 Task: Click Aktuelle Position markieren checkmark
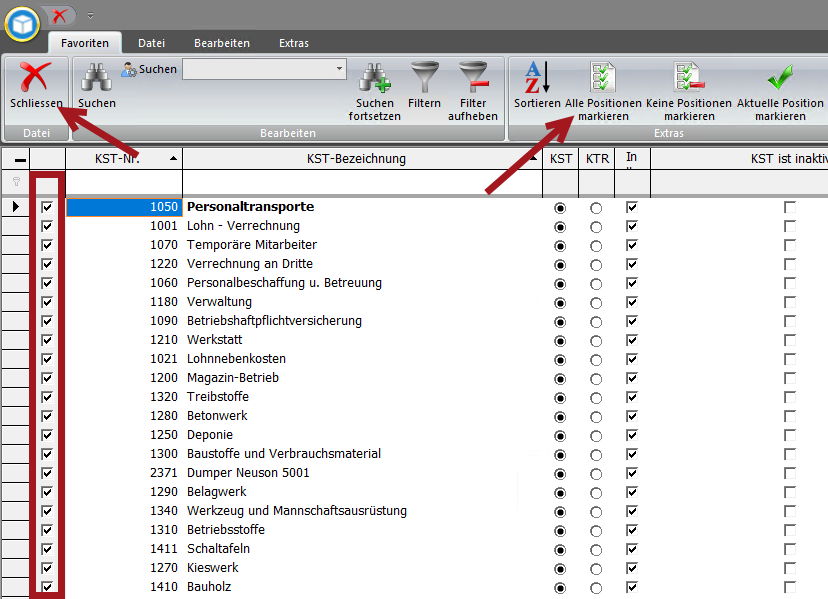[x=780, y=78]
